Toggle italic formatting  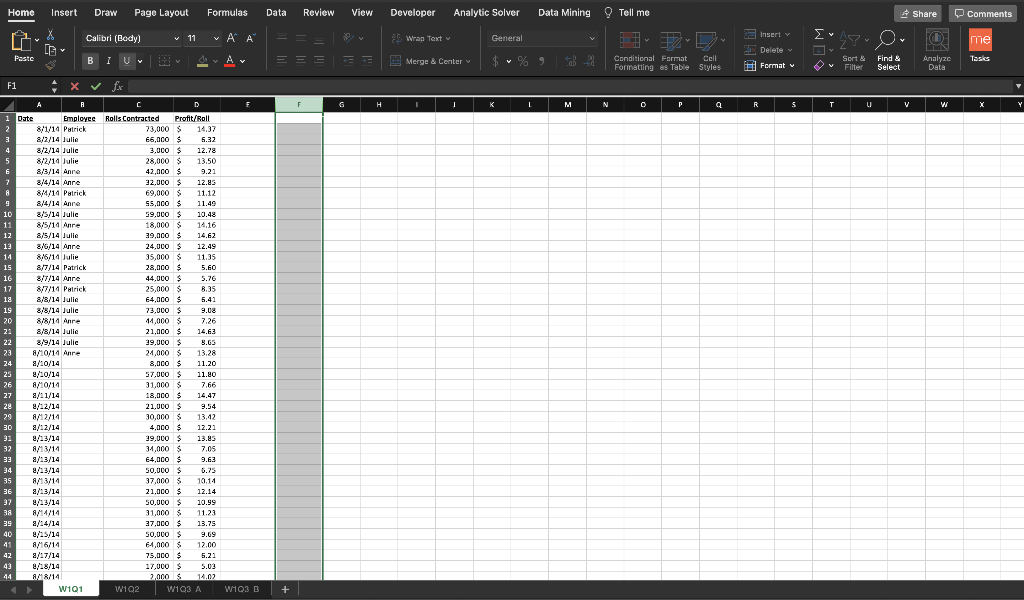(x=108, y=61)
